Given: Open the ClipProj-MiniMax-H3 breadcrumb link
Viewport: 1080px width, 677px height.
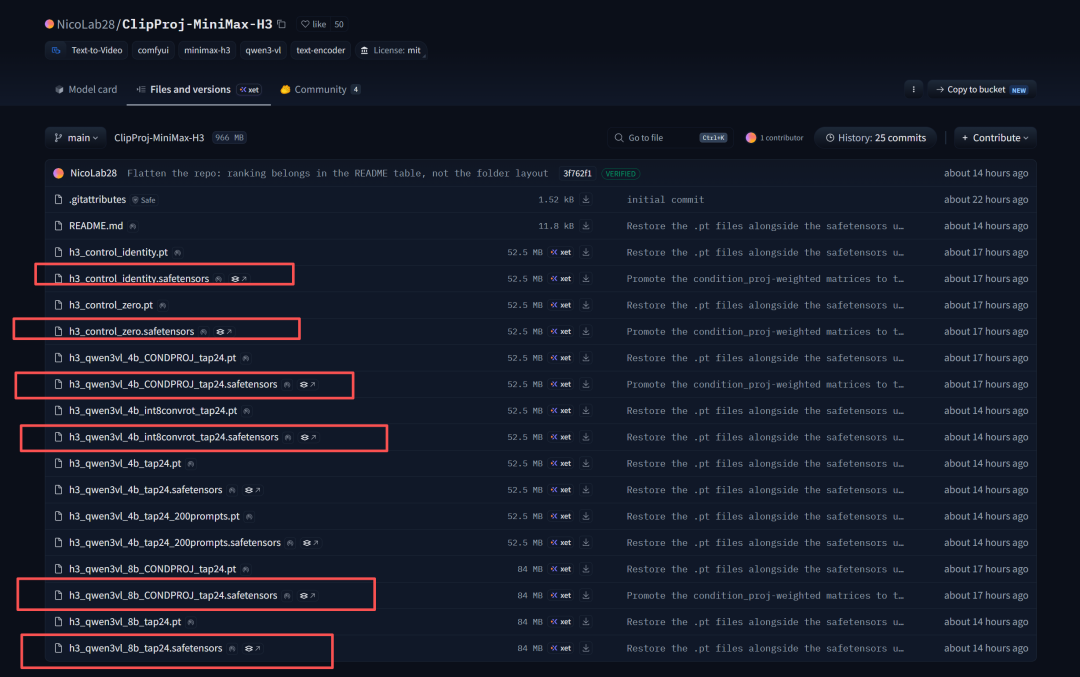Looking at the screenshot, I should pos(159,138).
